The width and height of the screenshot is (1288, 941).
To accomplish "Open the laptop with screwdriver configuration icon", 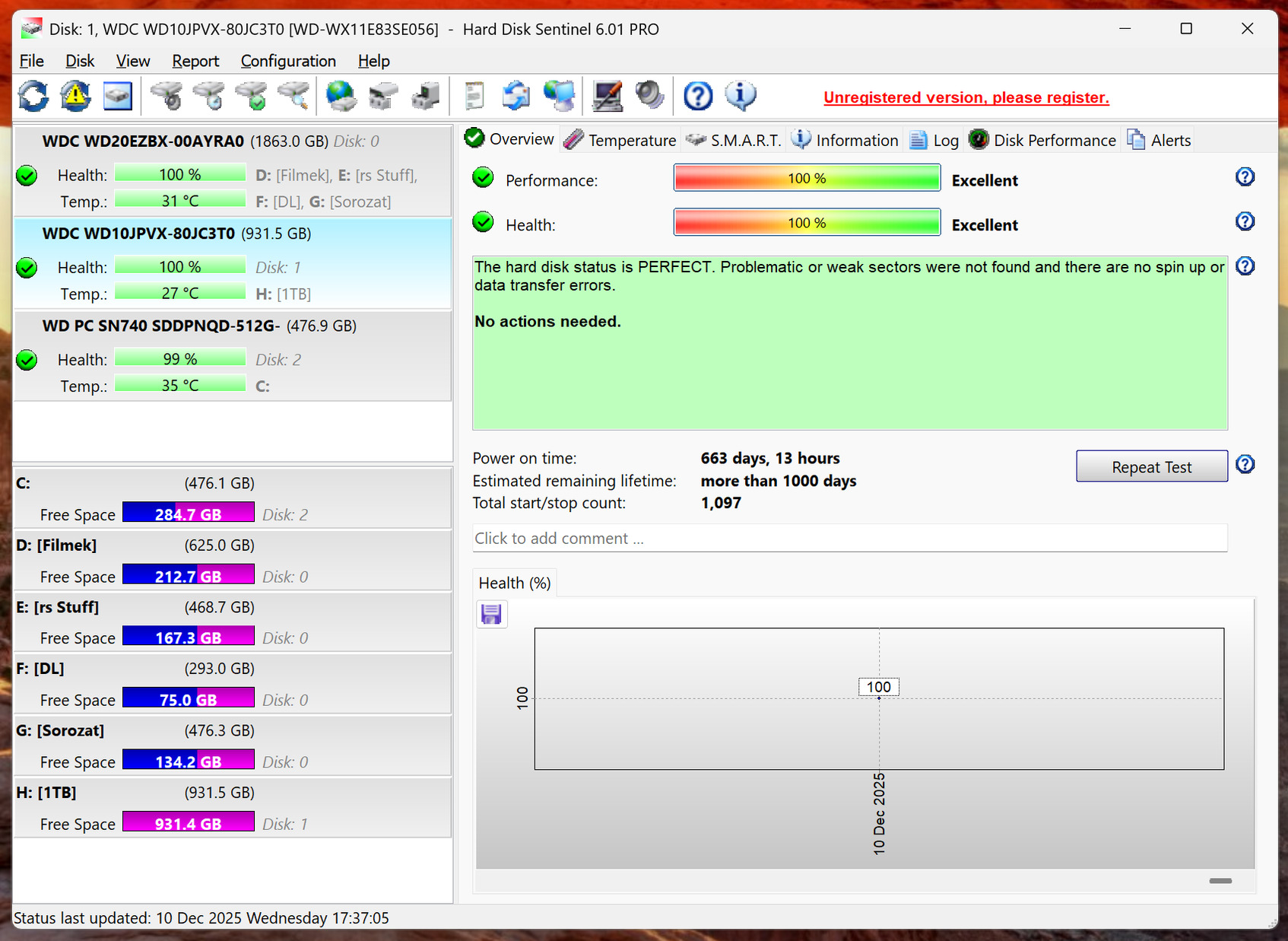I will click(608, 96).
